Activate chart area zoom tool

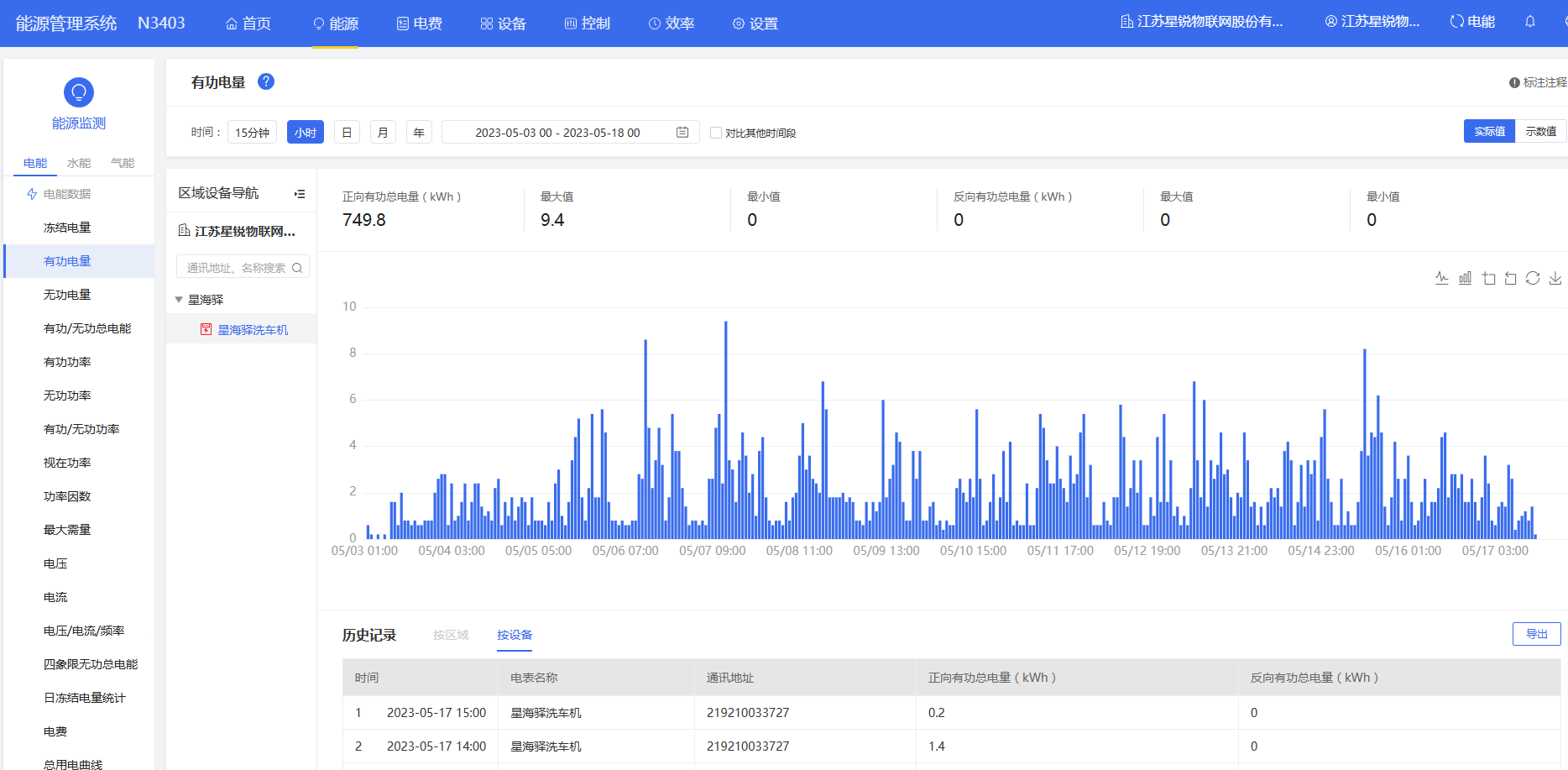tap(1488, 278)
